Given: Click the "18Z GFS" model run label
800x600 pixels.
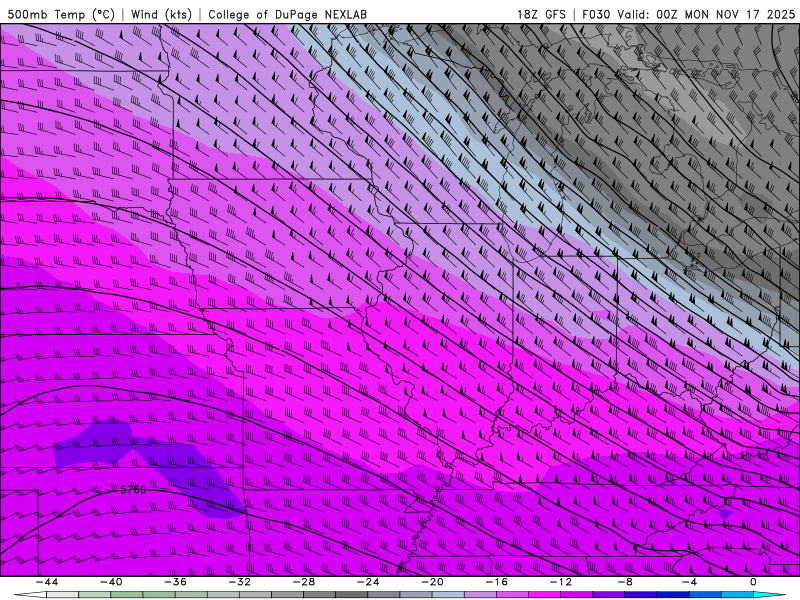Looking at the screenshot, I should (x=541, y=14).
